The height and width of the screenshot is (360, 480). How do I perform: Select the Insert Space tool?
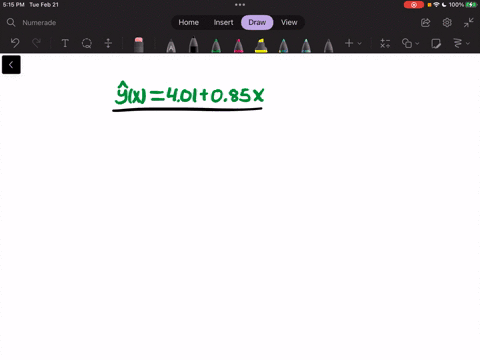point(108,43)
